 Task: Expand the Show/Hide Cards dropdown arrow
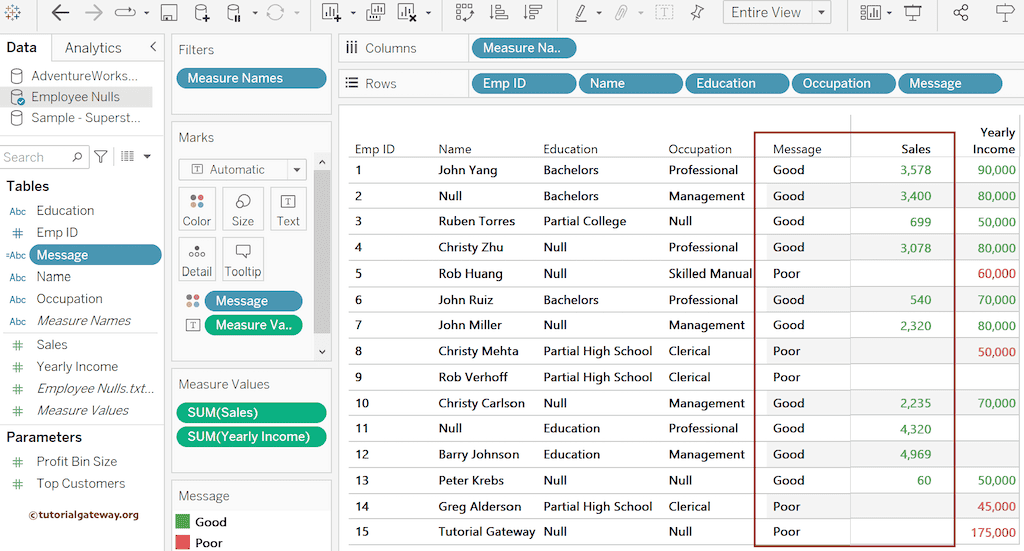[x=889, y=12]
